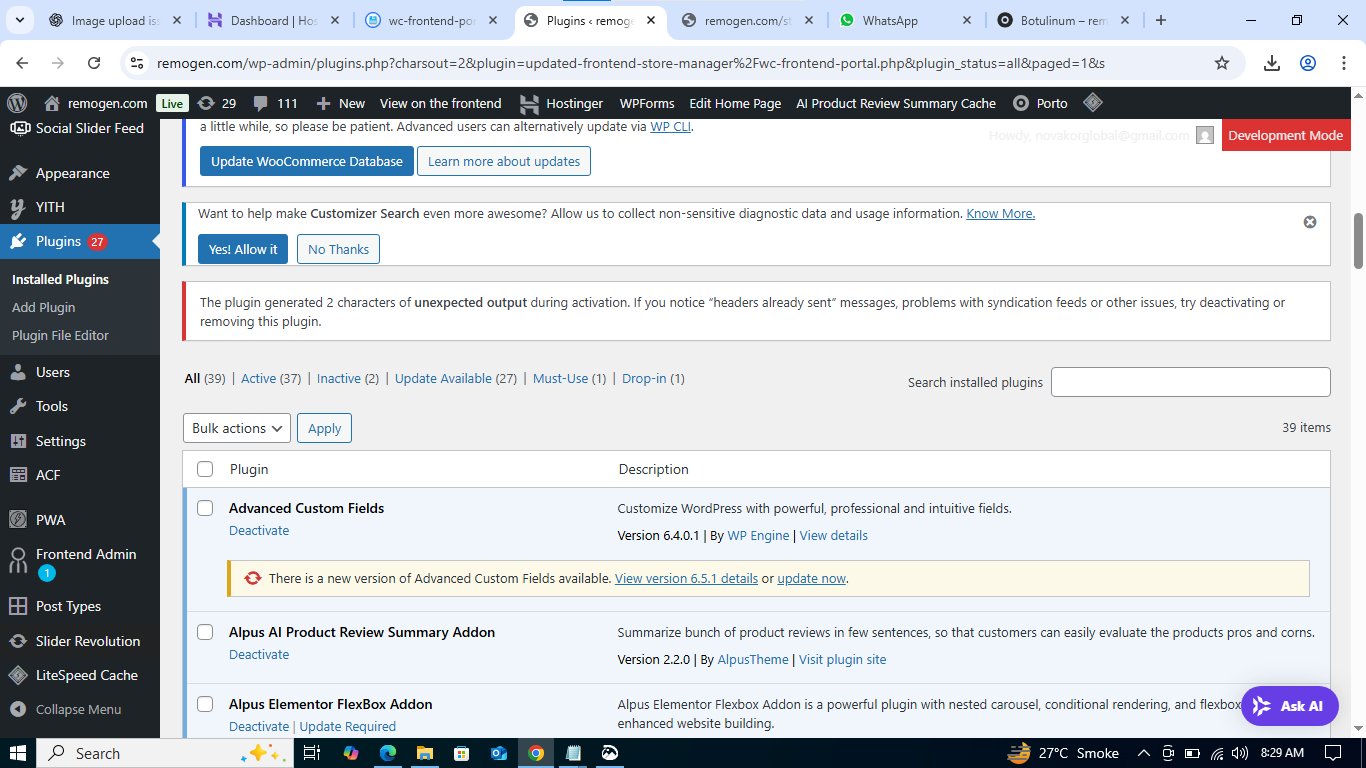Toggle the select-all plugins checkbox
This screenshot has height=768, width=1366.
pyautogui.click(x=205, y=469)
